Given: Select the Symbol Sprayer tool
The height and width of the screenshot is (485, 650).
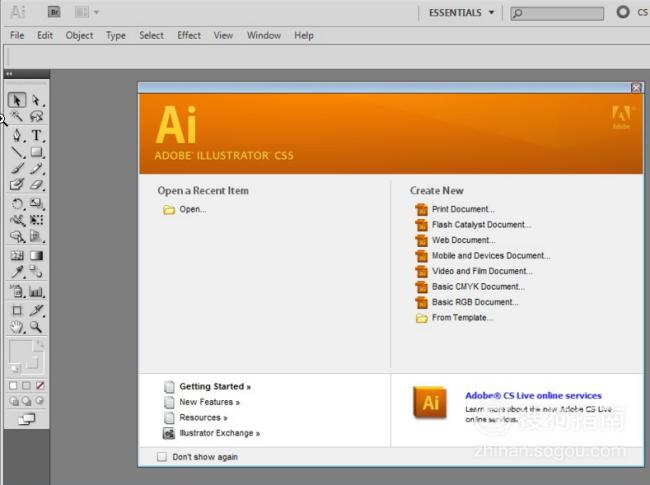Looking at the screenshot, I should point(17,291).
